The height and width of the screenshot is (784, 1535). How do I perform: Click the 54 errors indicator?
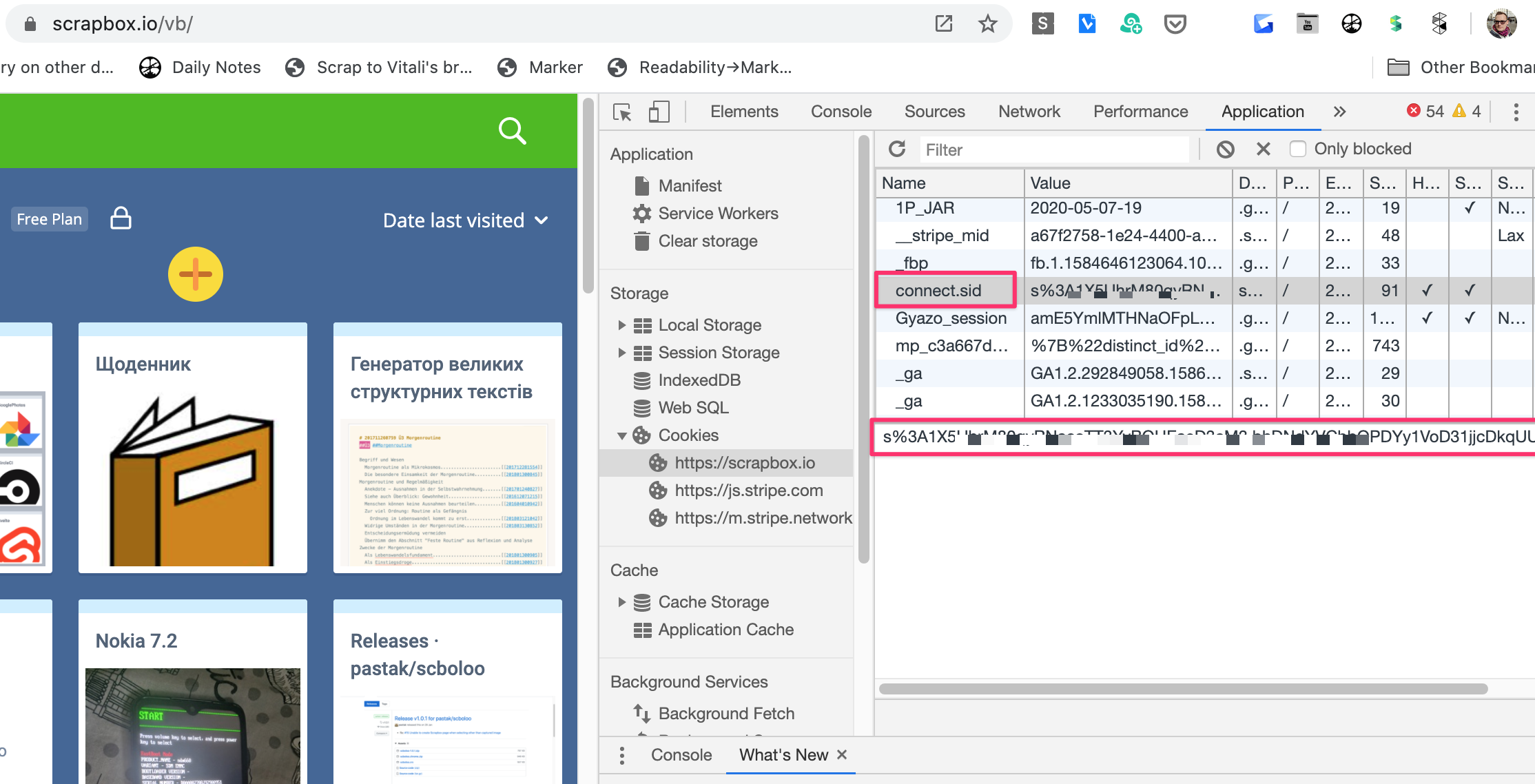pos(1425,111)
